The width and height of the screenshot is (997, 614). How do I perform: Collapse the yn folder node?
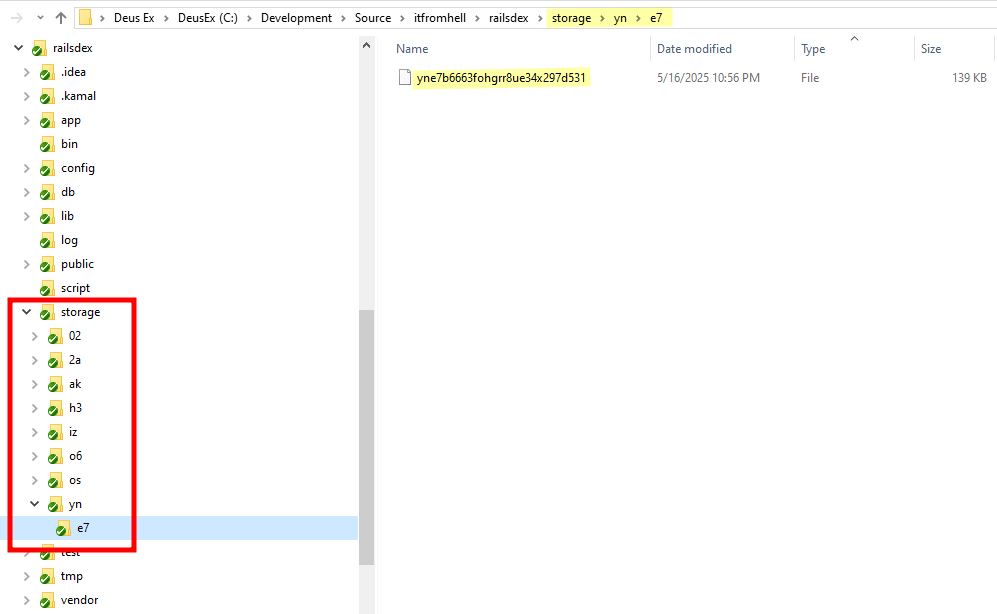click(x=35, y=505)
